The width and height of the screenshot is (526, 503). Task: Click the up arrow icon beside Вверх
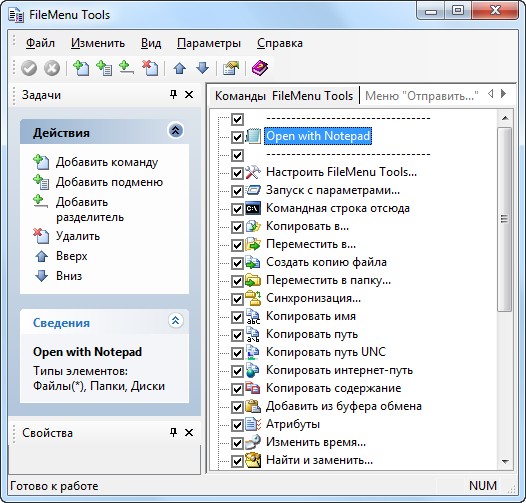coord(41,256)
